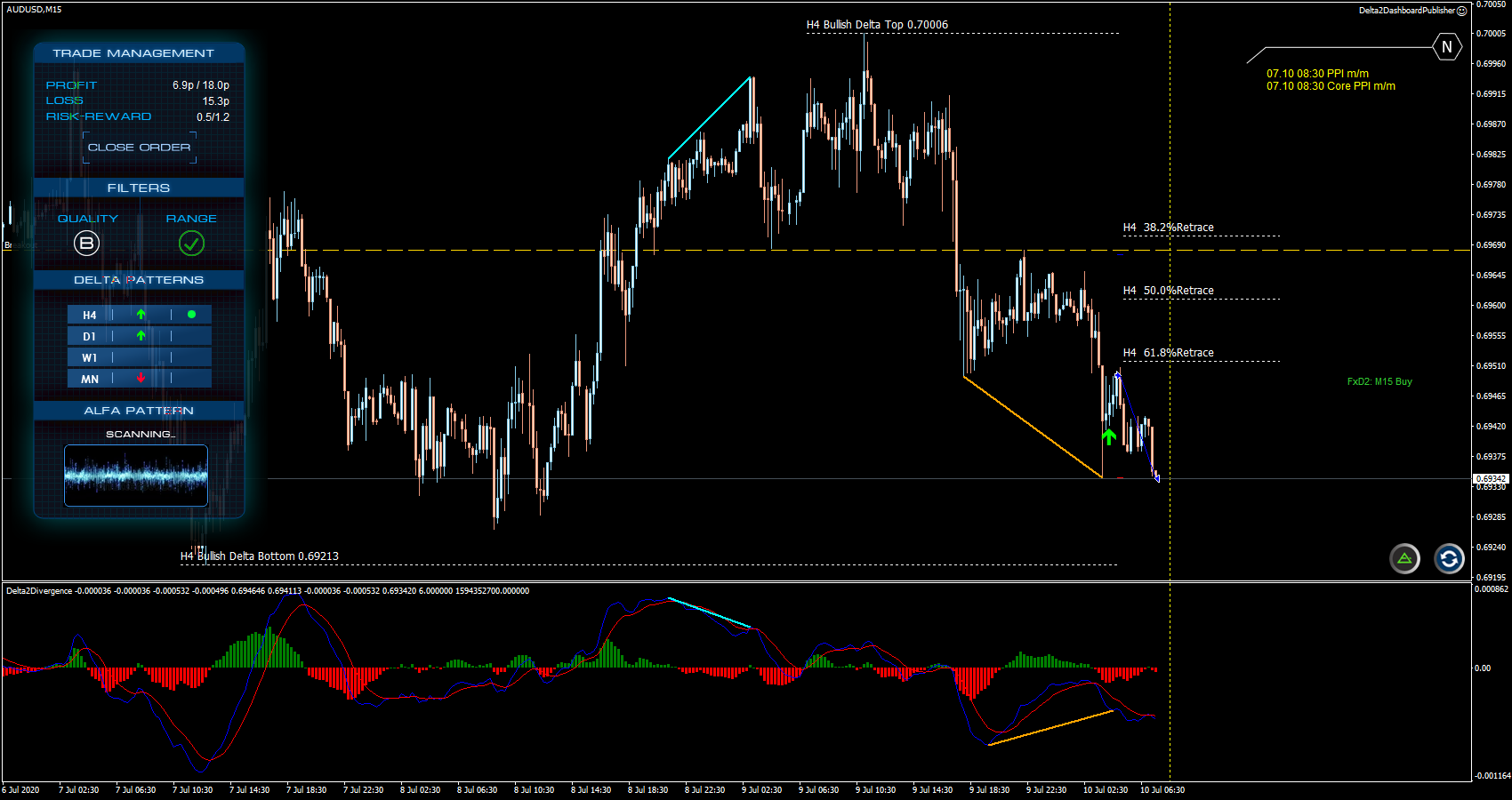Click the green buy arrow on chart

(x=1108, y=436)
